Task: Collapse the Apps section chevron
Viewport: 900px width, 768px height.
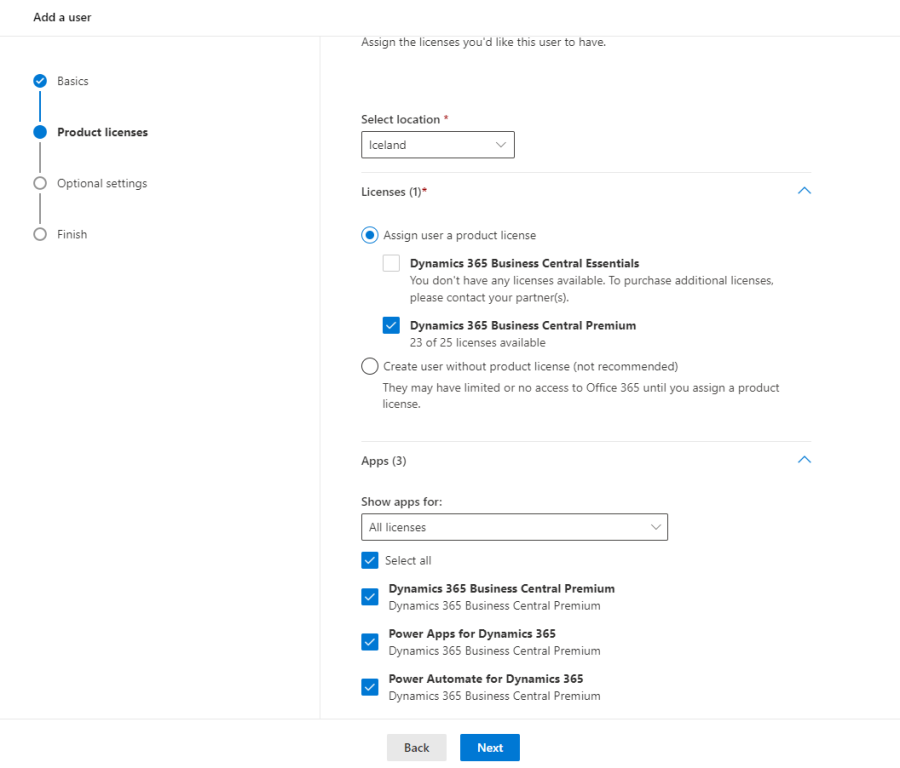Action: (x=804, y=460)
